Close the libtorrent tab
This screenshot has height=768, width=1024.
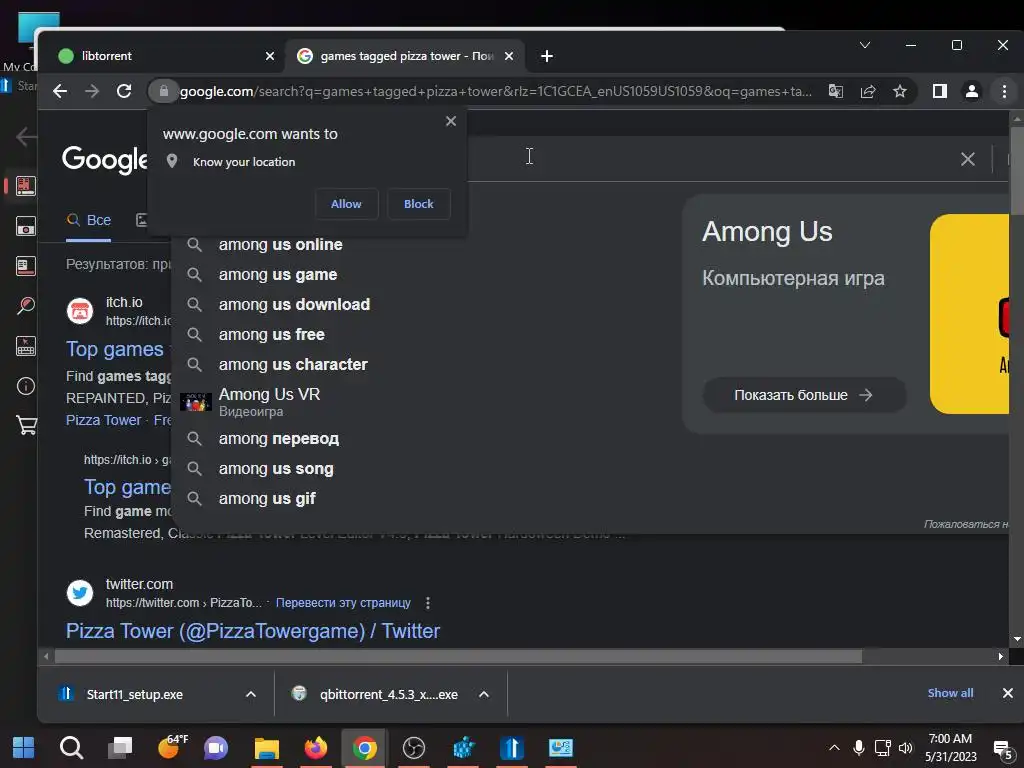pyautogui.click(x=270, y=56)
